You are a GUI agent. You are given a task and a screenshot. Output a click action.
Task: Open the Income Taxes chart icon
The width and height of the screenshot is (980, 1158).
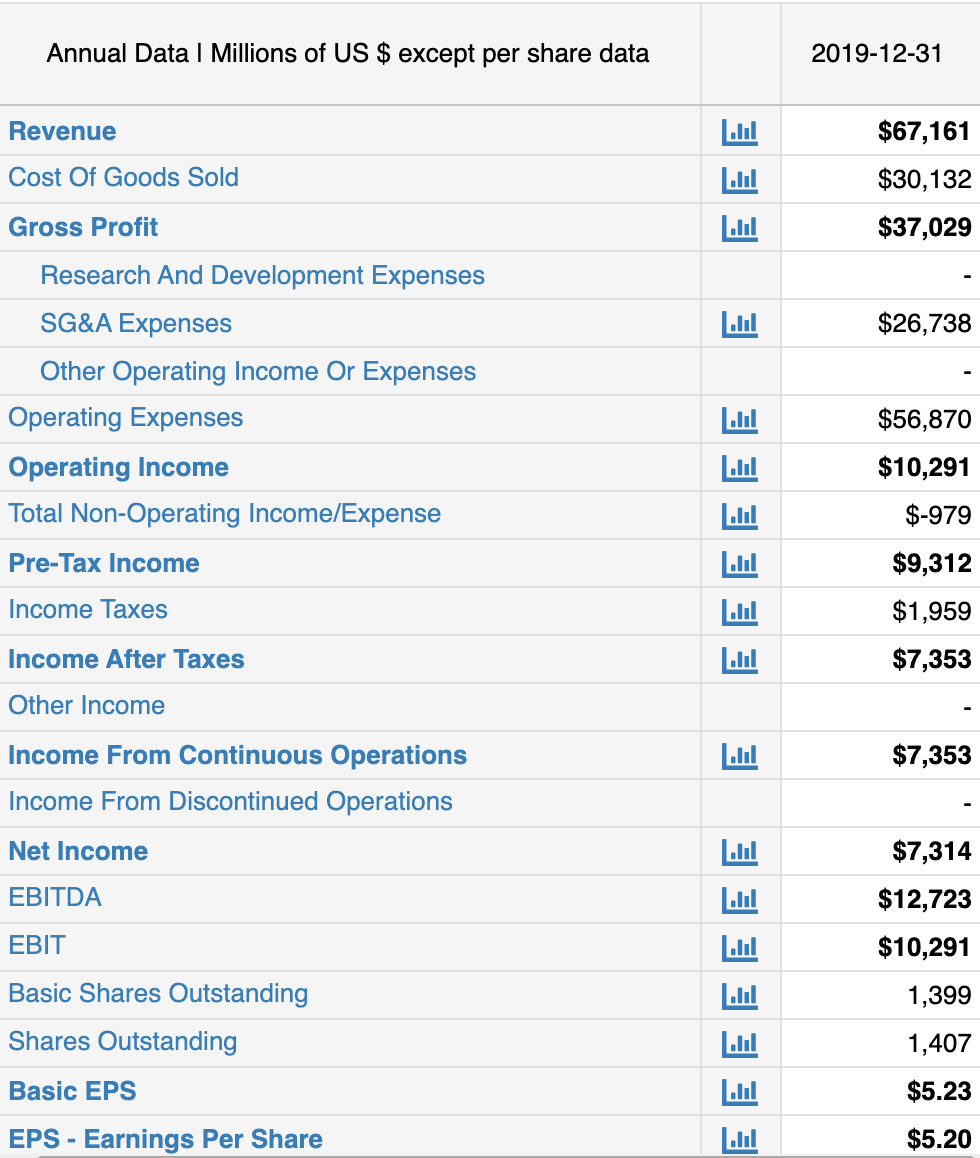(739, 611)
